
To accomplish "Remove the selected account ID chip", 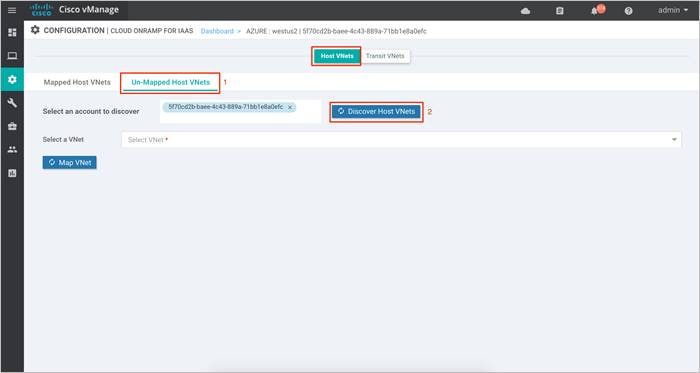I will 290,107.
